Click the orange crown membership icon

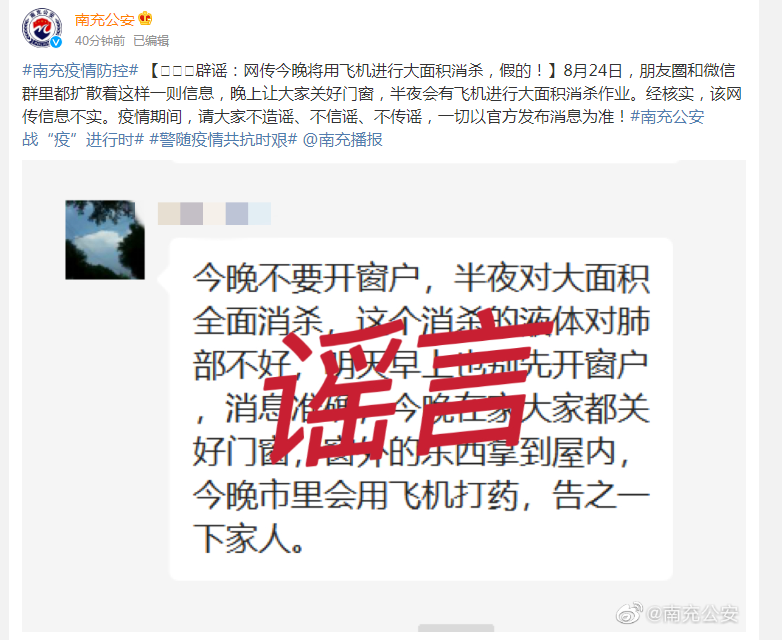pos(145,19)
